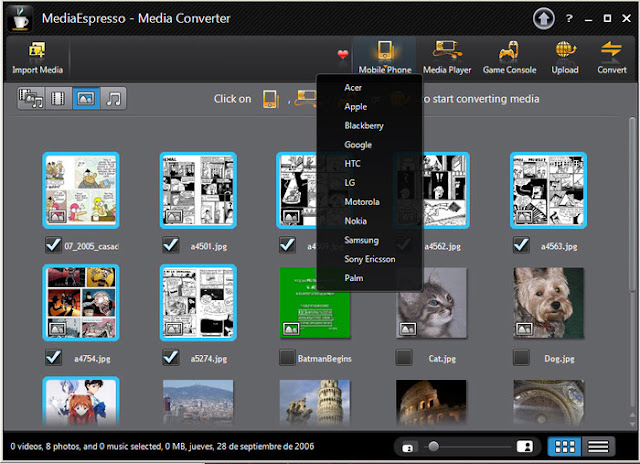Viewport: 640px width, 464px height.
Task: Check the Dog.jpg checkbox
Action: (x=521, y=357)
